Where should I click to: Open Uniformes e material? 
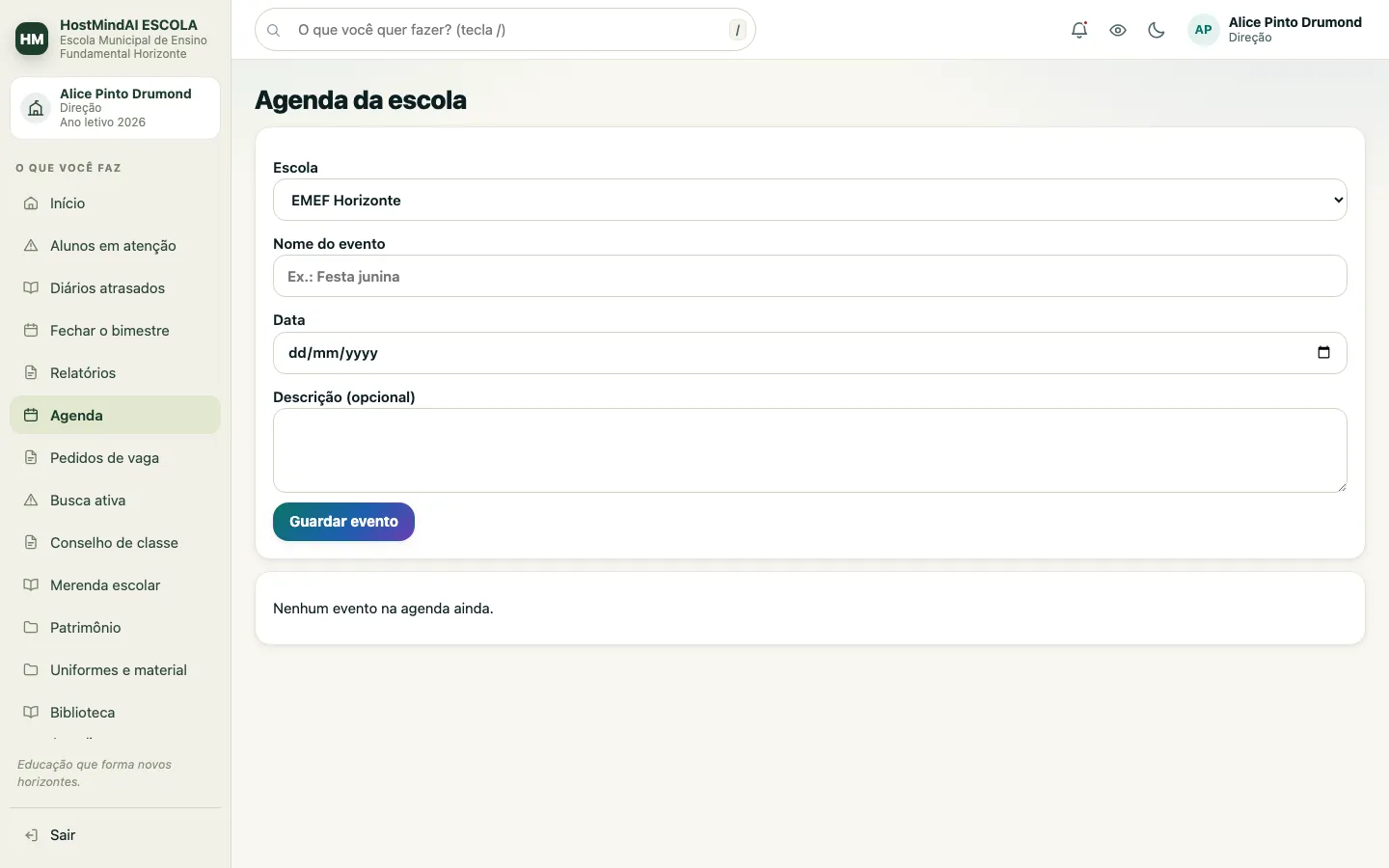click(115, 670)
